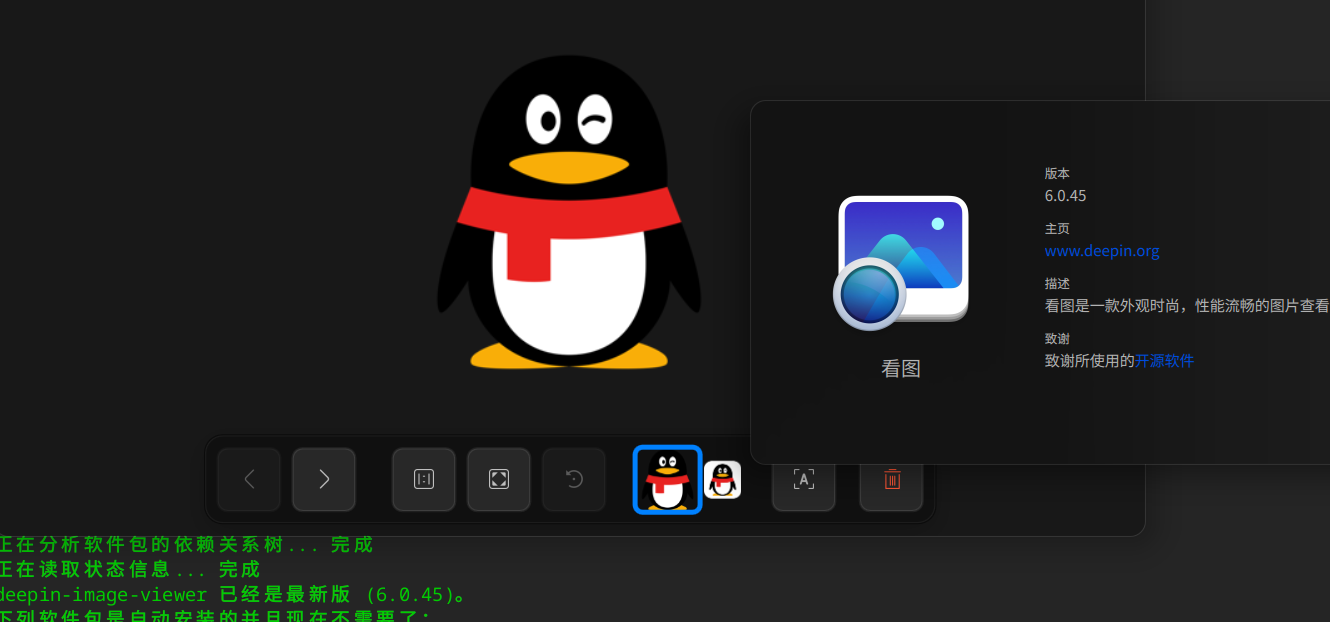Go to the next image
This screenshot has height=622, width=1330.
(324, 480)
